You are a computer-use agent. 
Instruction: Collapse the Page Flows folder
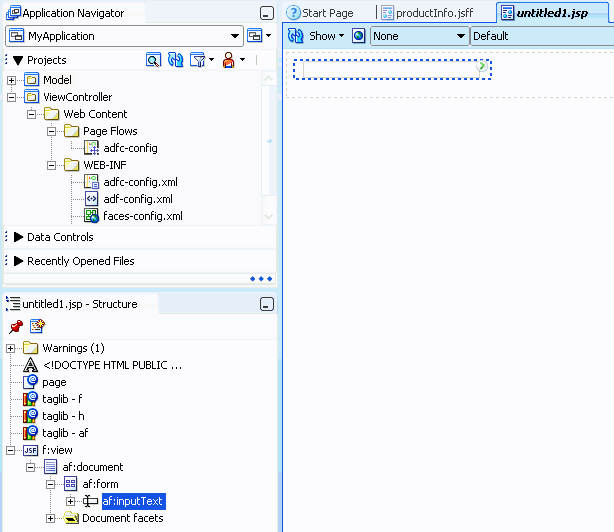(x=51, y=131)
